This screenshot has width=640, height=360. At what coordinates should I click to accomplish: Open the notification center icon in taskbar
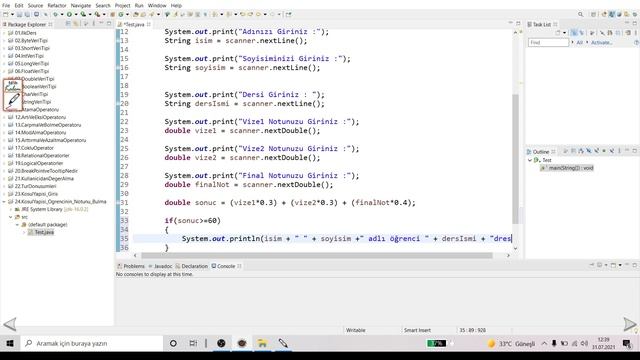point(627,344)
